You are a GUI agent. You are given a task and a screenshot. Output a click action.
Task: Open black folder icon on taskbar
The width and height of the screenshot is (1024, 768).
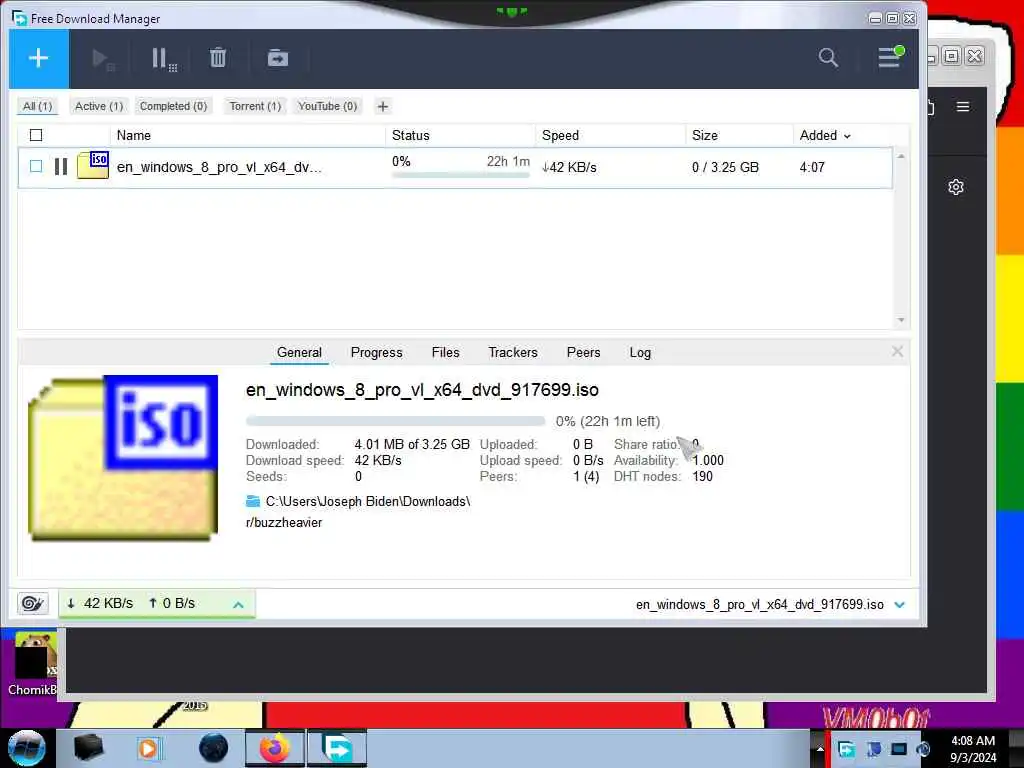click(88, 748)
